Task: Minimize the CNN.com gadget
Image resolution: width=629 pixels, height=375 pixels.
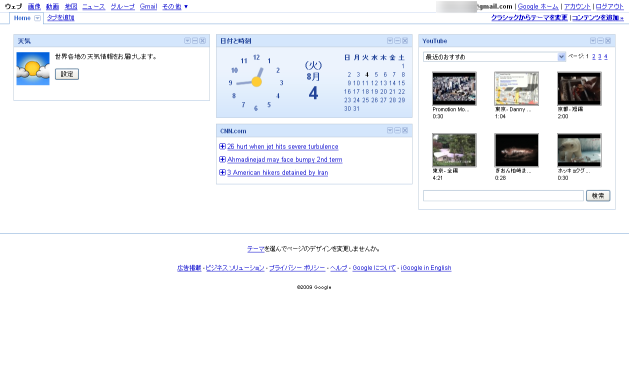Action: pos(398,130)
